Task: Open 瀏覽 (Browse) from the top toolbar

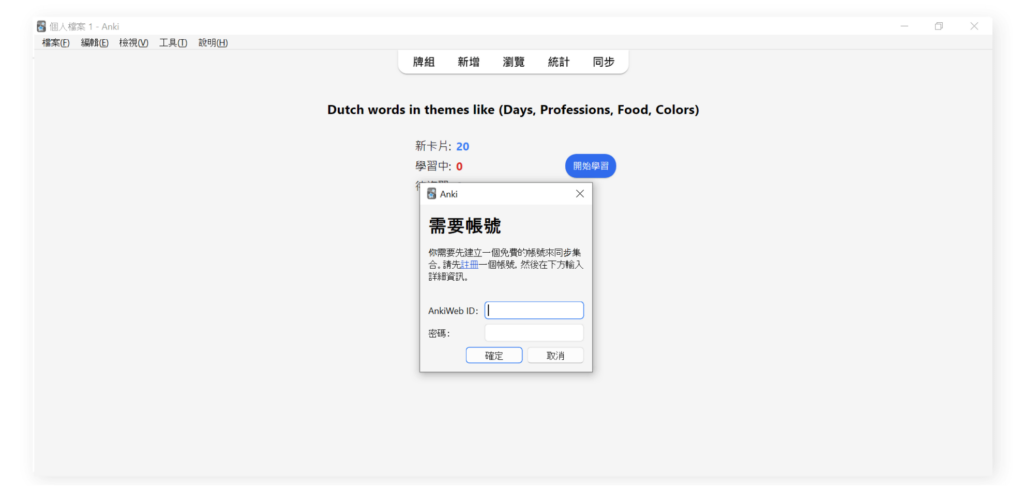Action: click(514, 62)
